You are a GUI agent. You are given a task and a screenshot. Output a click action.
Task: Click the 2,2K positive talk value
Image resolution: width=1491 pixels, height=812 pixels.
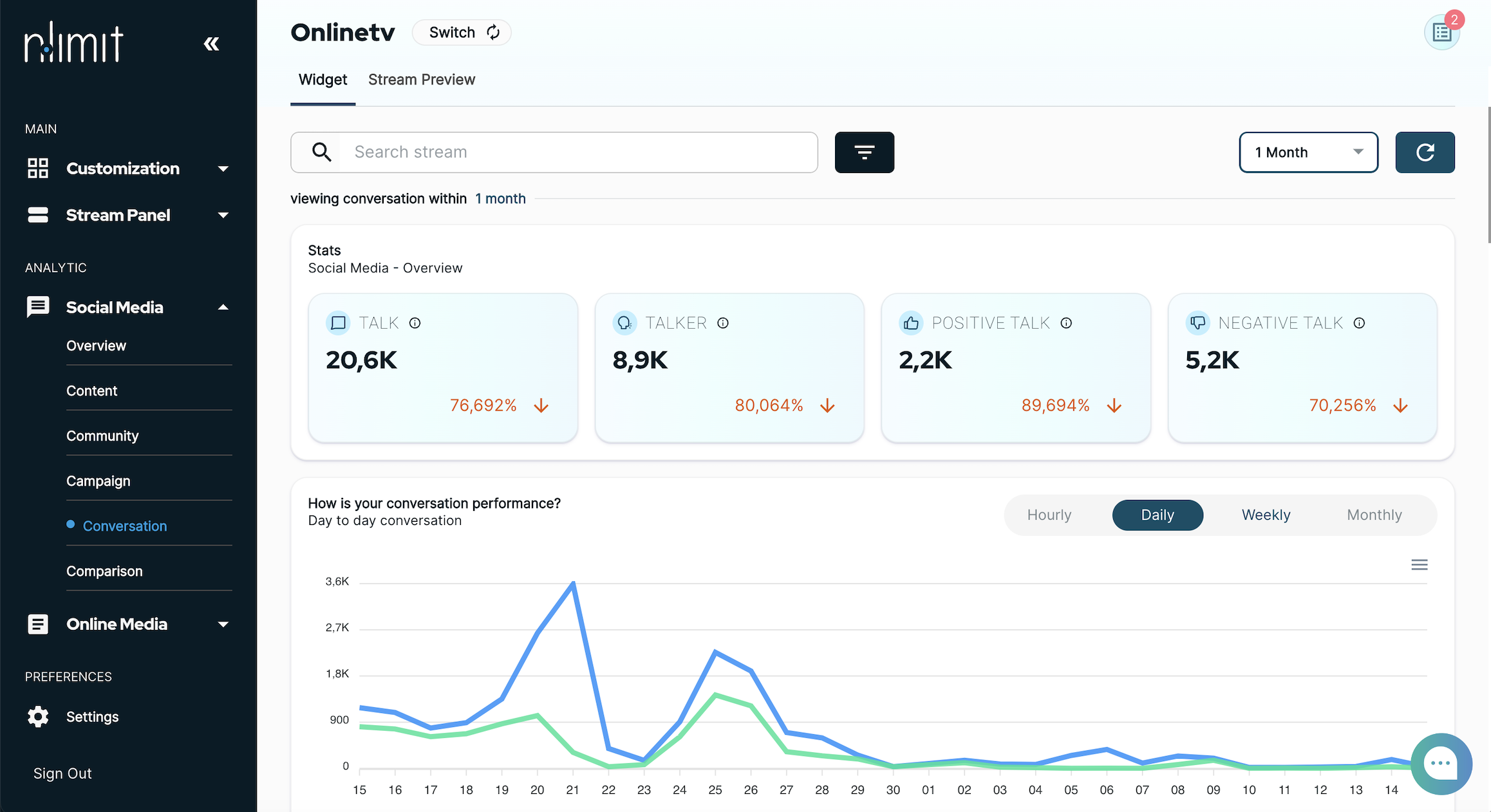[x=925, y=360]
